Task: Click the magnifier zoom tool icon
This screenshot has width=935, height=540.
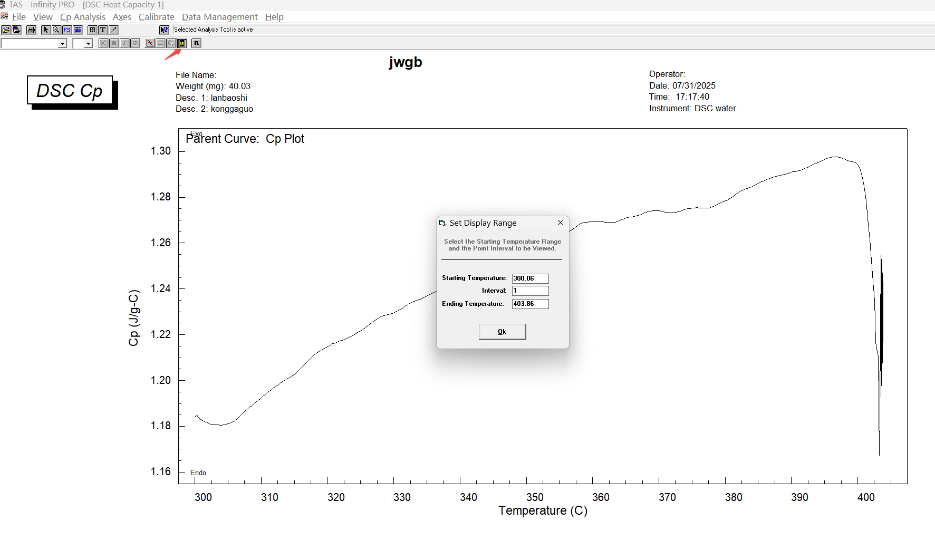Action: 56,30
